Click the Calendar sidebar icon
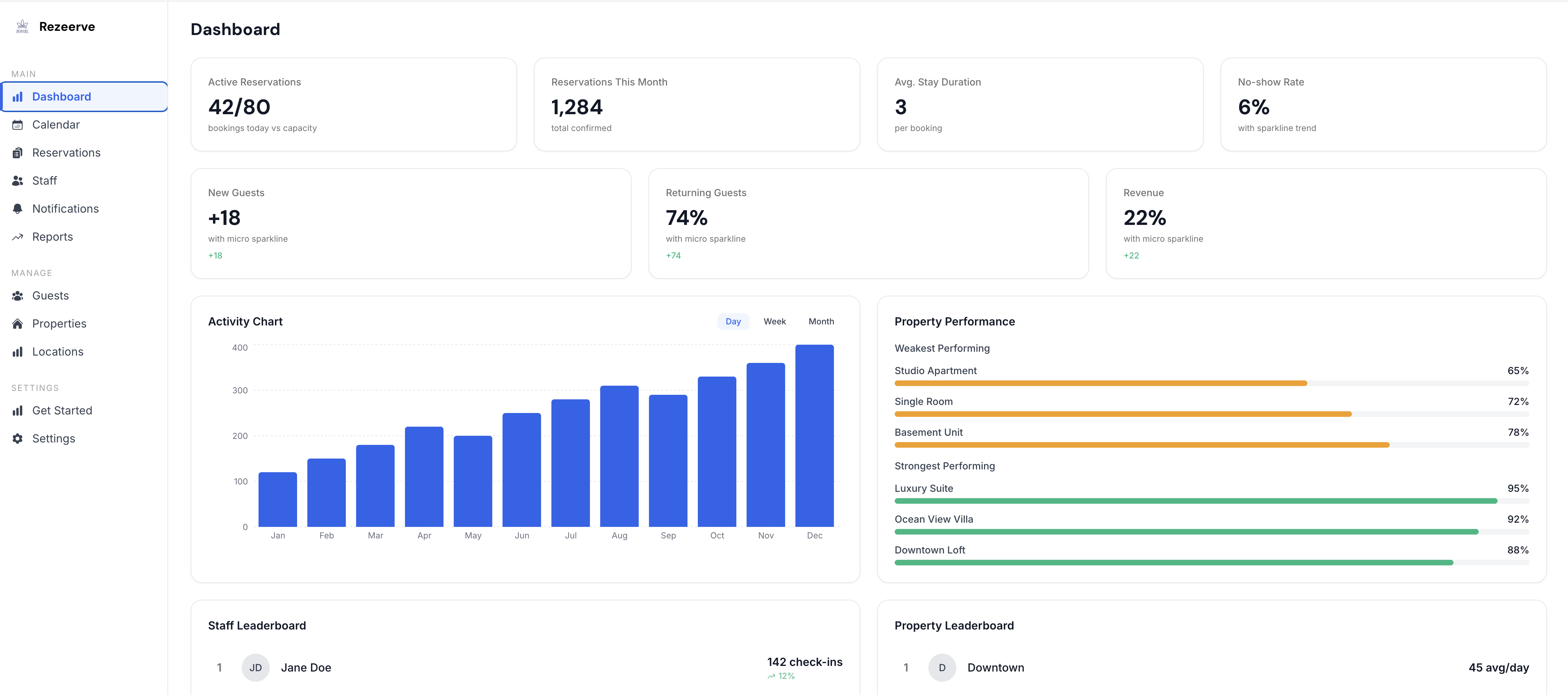This screenshot has height=695, width=1568. [18, 125]
